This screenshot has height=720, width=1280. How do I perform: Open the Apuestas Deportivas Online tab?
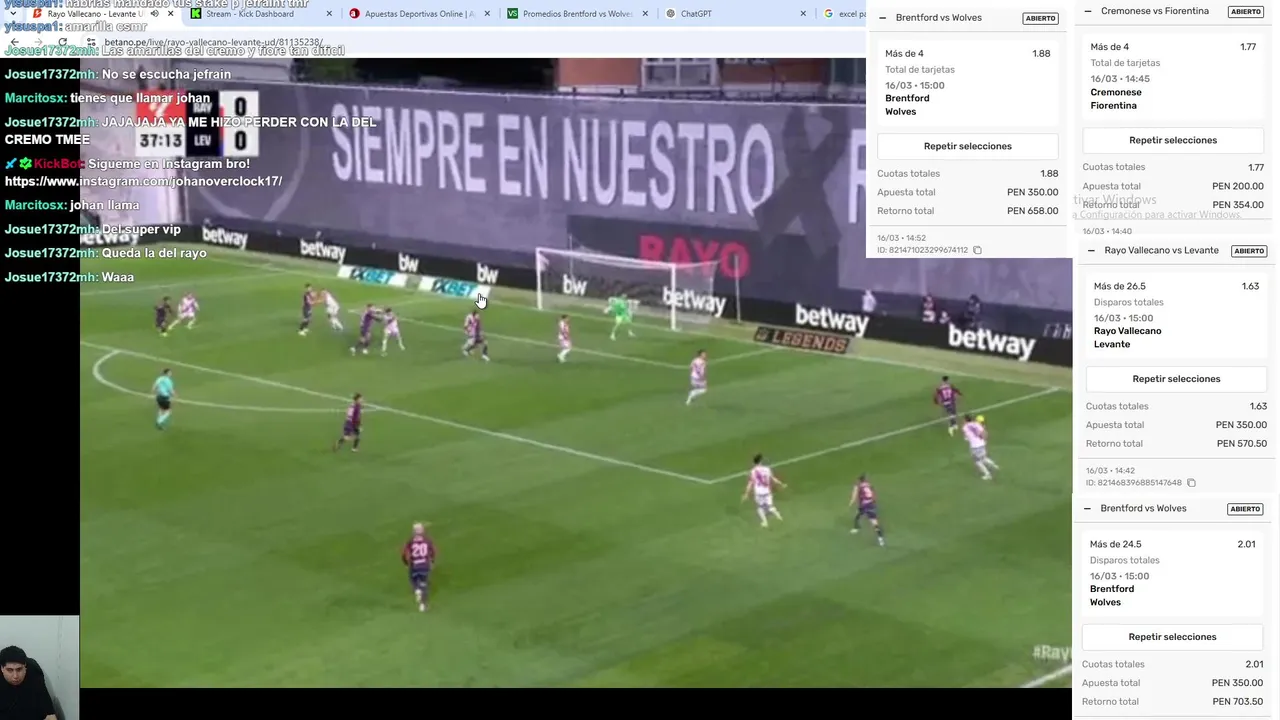pyautogui.click(x=419, y=14)
